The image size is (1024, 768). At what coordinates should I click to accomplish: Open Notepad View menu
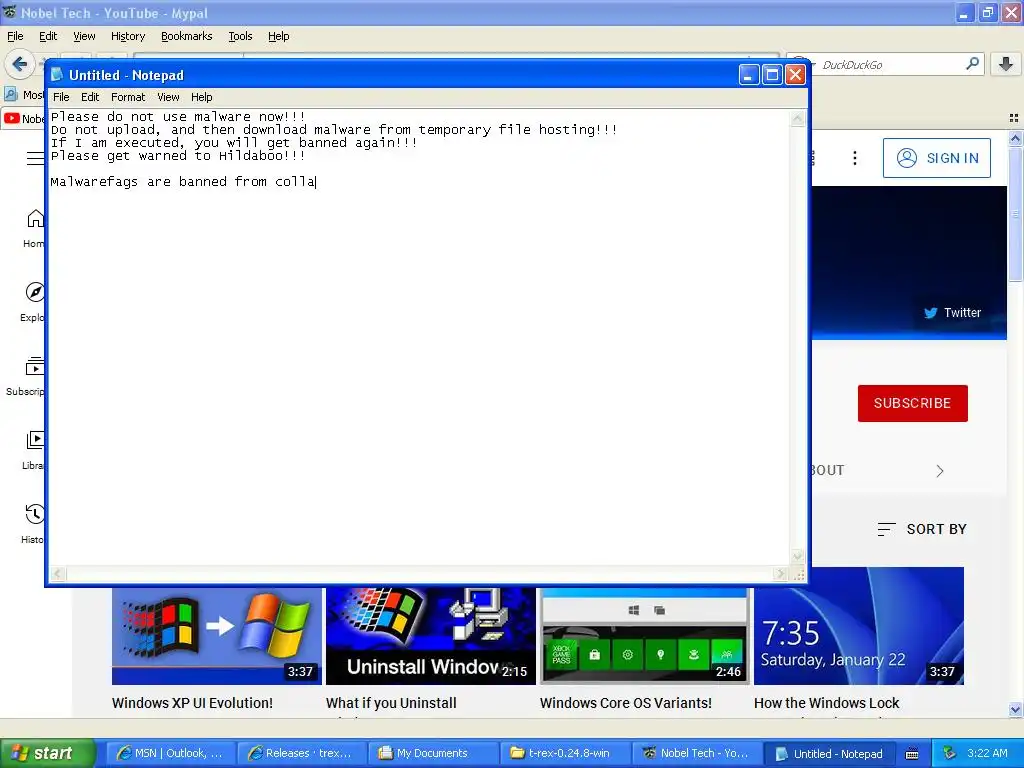(x=168, y=97)
